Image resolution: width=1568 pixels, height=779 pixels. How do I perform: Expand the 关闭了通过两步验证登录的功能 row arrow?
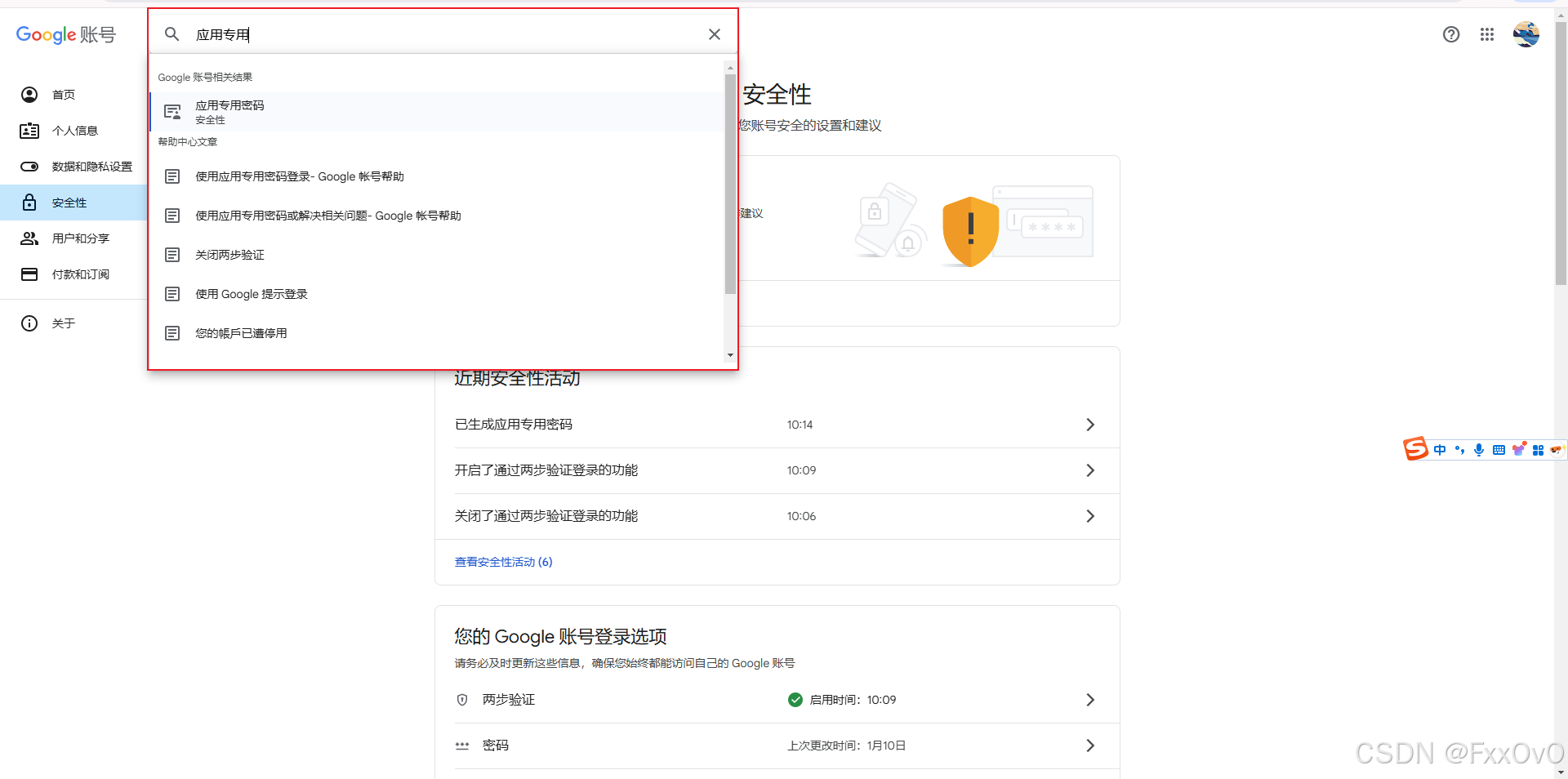pos(1090,516)
